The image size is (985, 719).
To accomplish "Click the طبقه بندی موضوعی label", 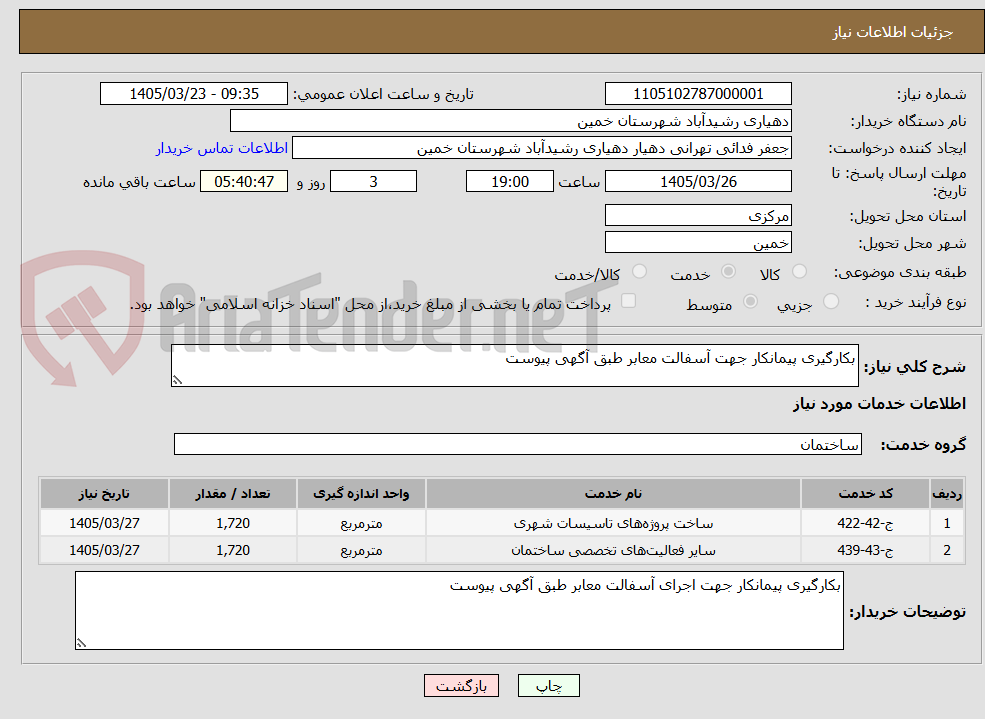I will click(900, 273).
